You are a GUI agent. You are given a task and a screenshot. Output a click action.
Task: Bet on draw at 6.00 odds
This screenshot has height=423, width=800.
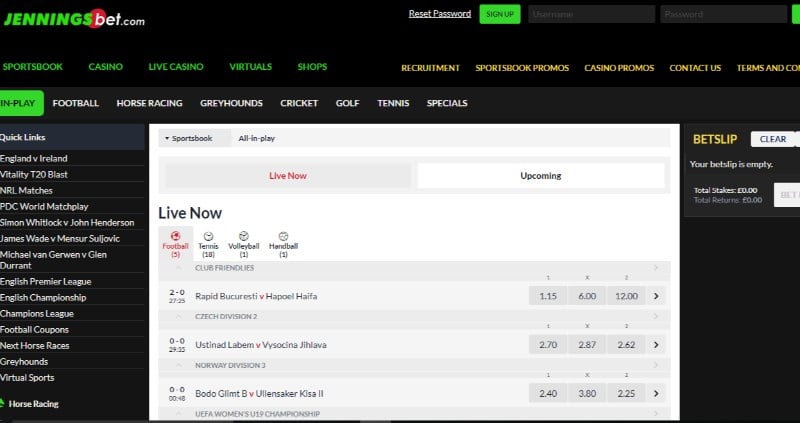[587, 296]
